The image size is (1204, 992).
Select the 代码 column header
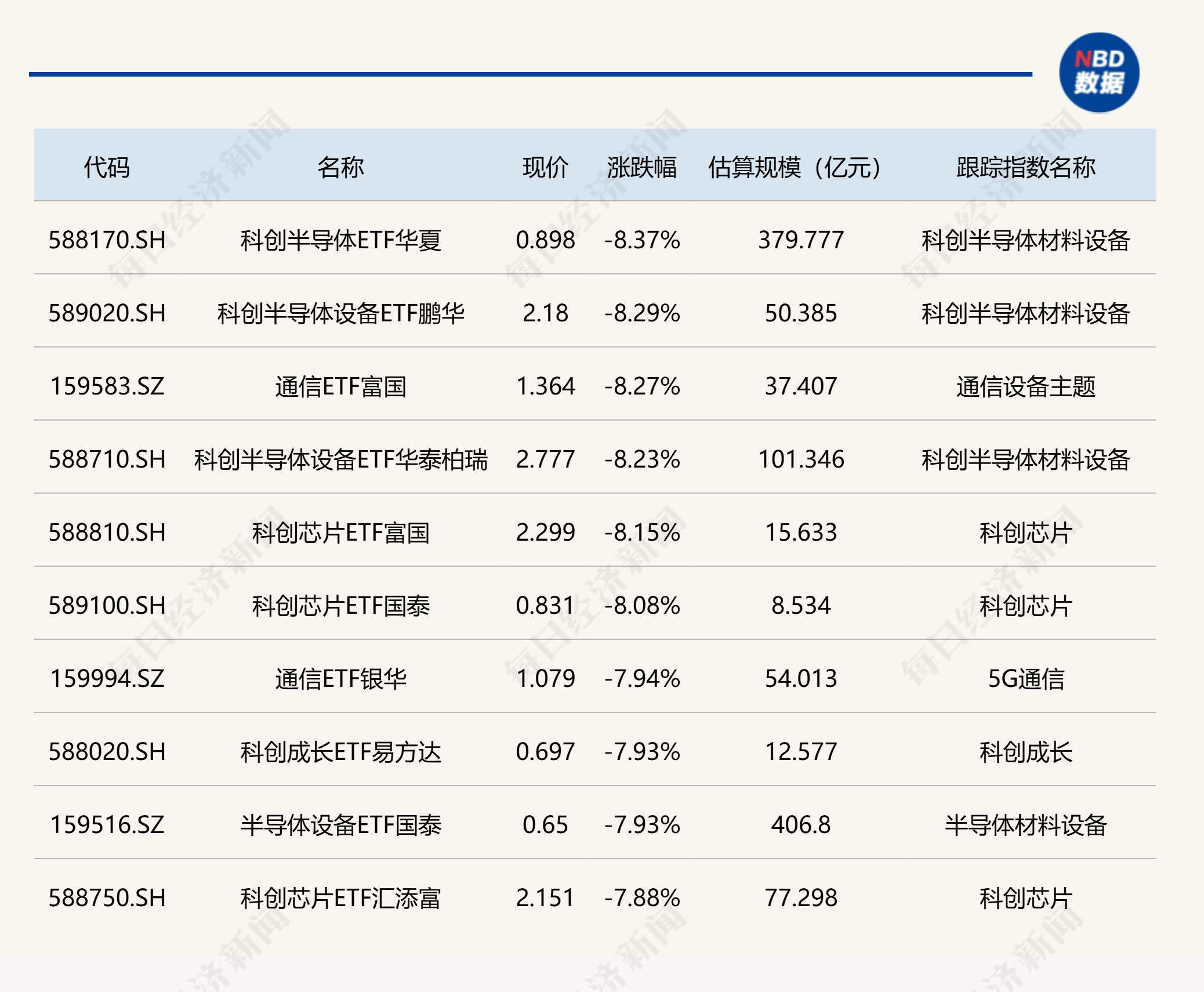tap(107, 168)
